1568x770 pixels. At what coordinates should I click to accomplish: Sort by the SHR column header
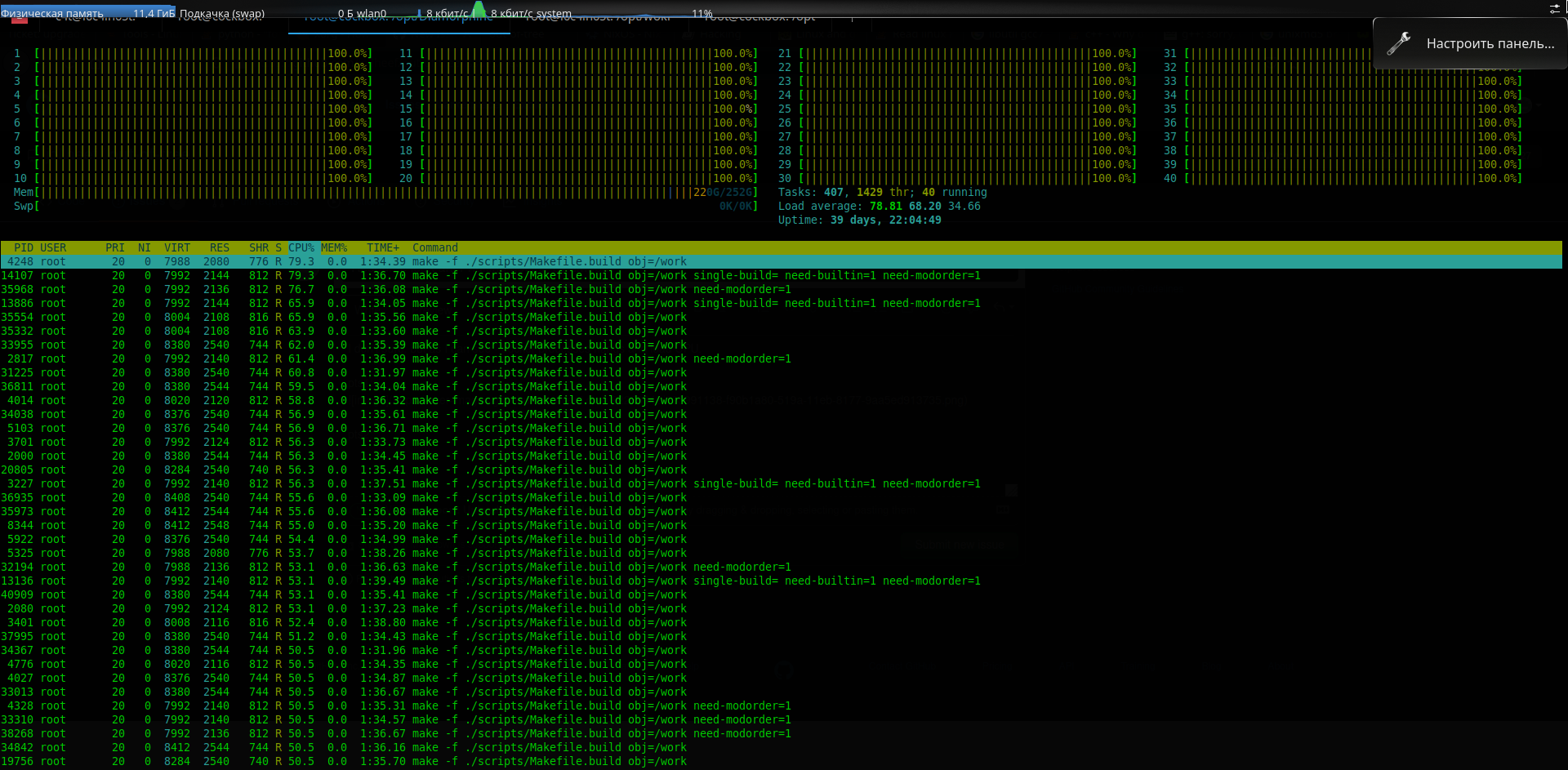click(x=259, y=247)
